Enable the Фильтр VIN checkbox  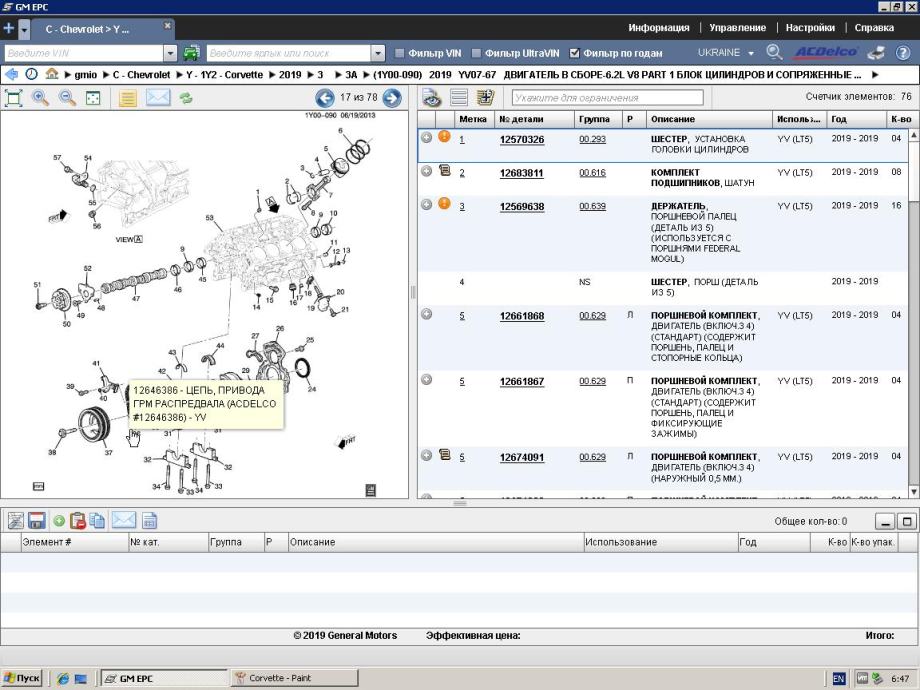click(x=400, y=53)
